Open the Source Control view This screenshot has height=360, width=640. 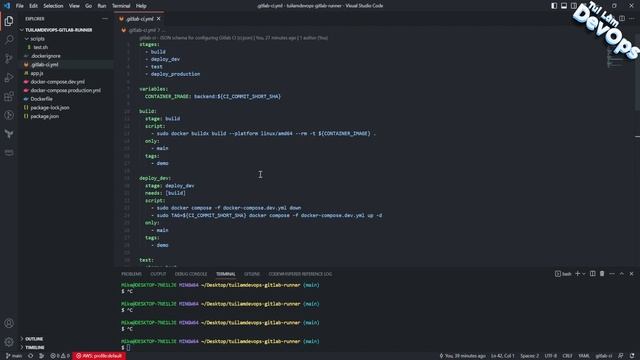(x=9, y=58)
